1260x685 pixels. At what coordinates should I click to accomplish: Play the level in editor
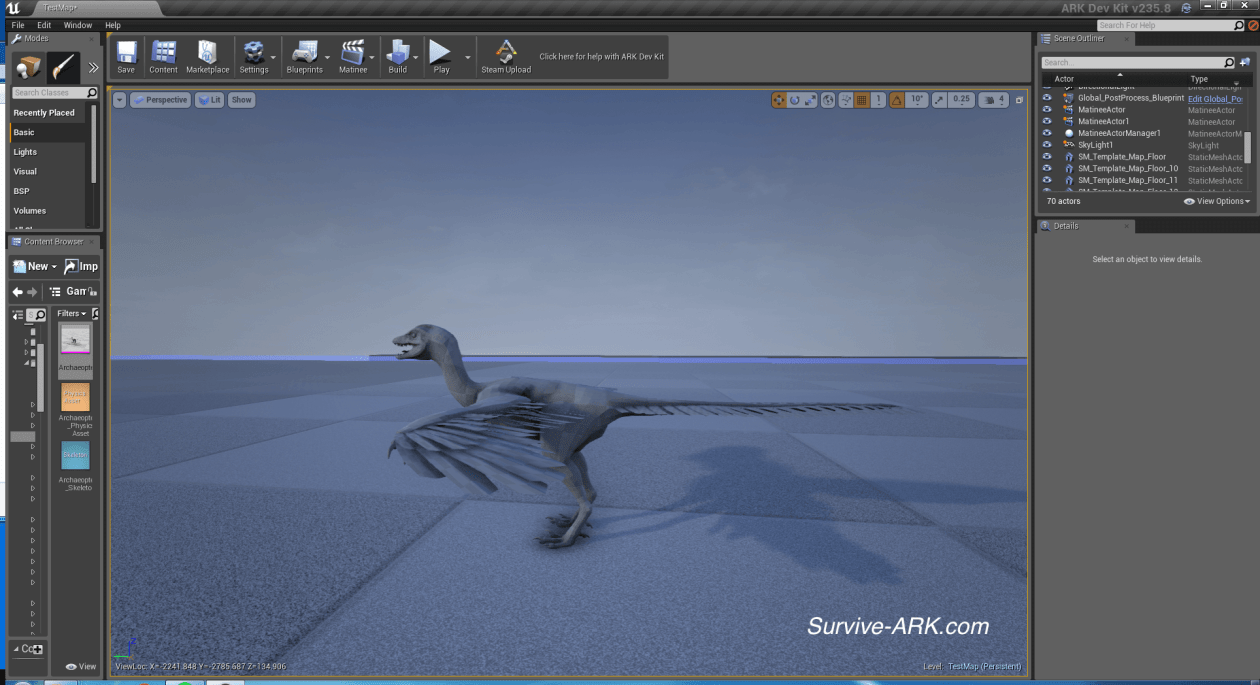click(441, 57)
